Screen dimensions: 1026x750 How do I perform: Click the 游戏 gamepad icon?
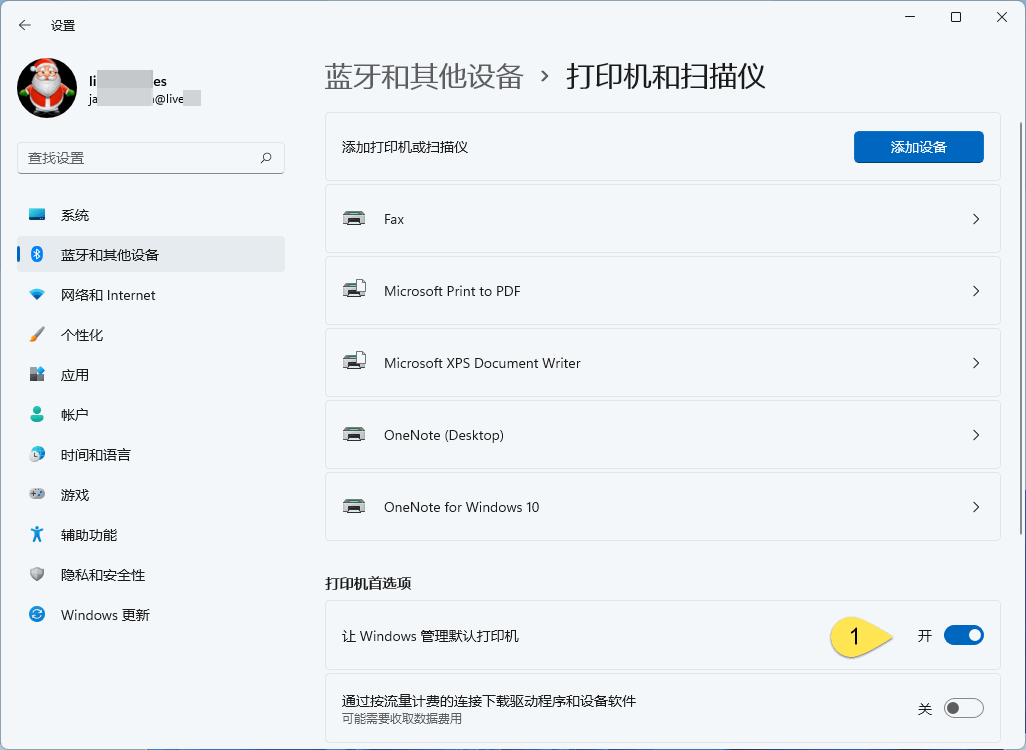pyautogui.click(x=37, y=494)
